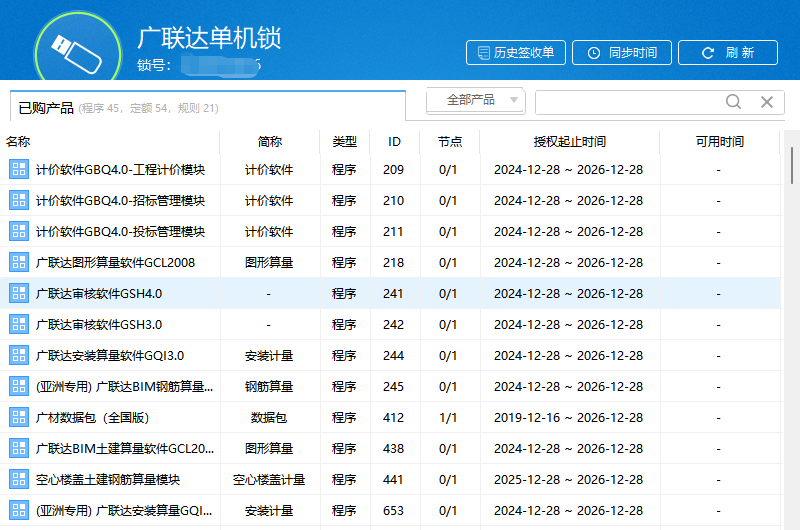Click icon for 计价软件GBQ4.0-投标管理模块 row

point(19,232)
